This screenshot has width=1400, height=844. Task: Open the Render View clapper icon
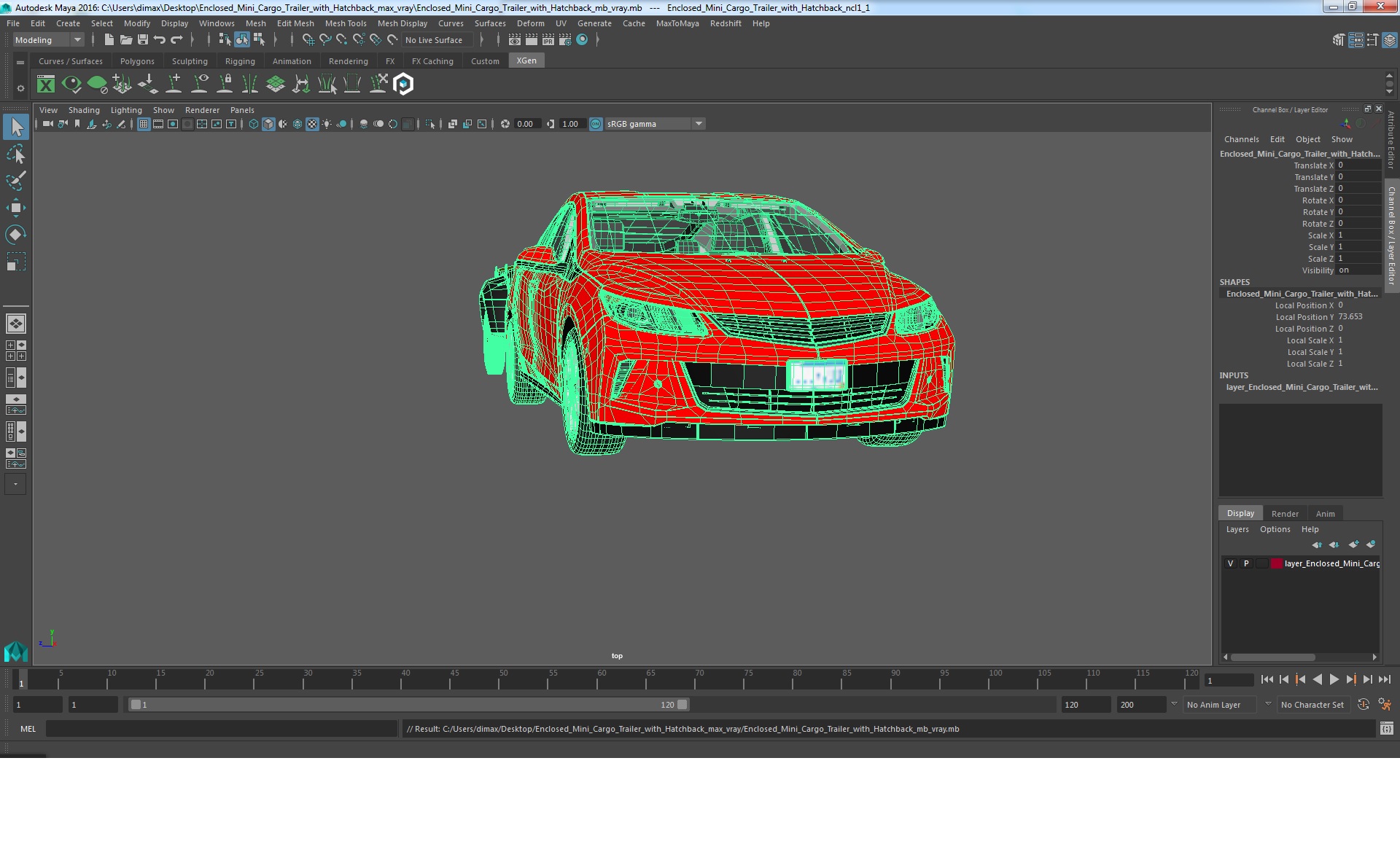pyautogui.click(x=515, y=40)
